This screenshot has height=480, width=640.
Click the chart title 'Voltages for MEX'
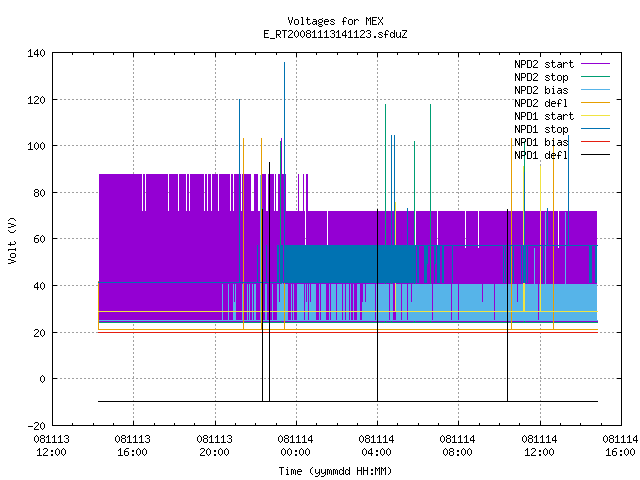pyautogui.click(x=335, y=21)
